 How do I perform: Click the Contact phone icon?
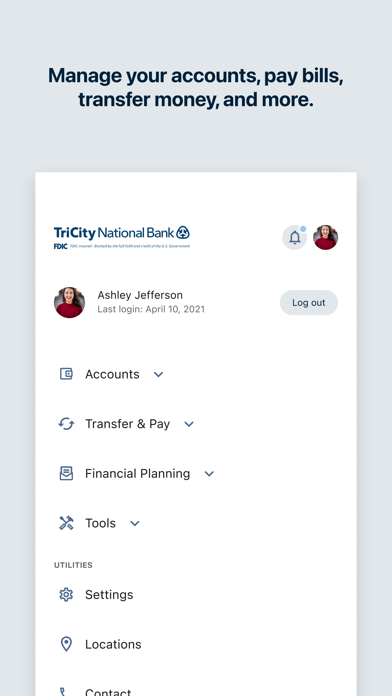(63, 692)
